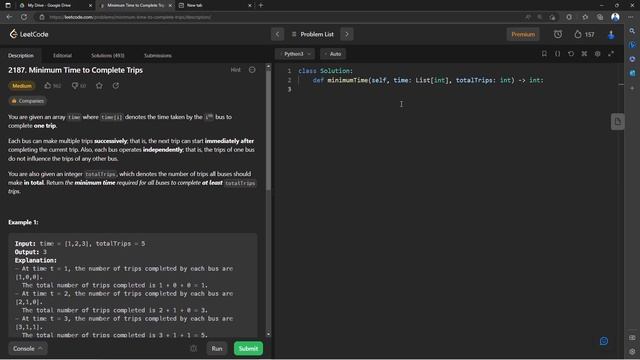Click the Hint link
Screen dimensions: 640x360
(236, 70)
